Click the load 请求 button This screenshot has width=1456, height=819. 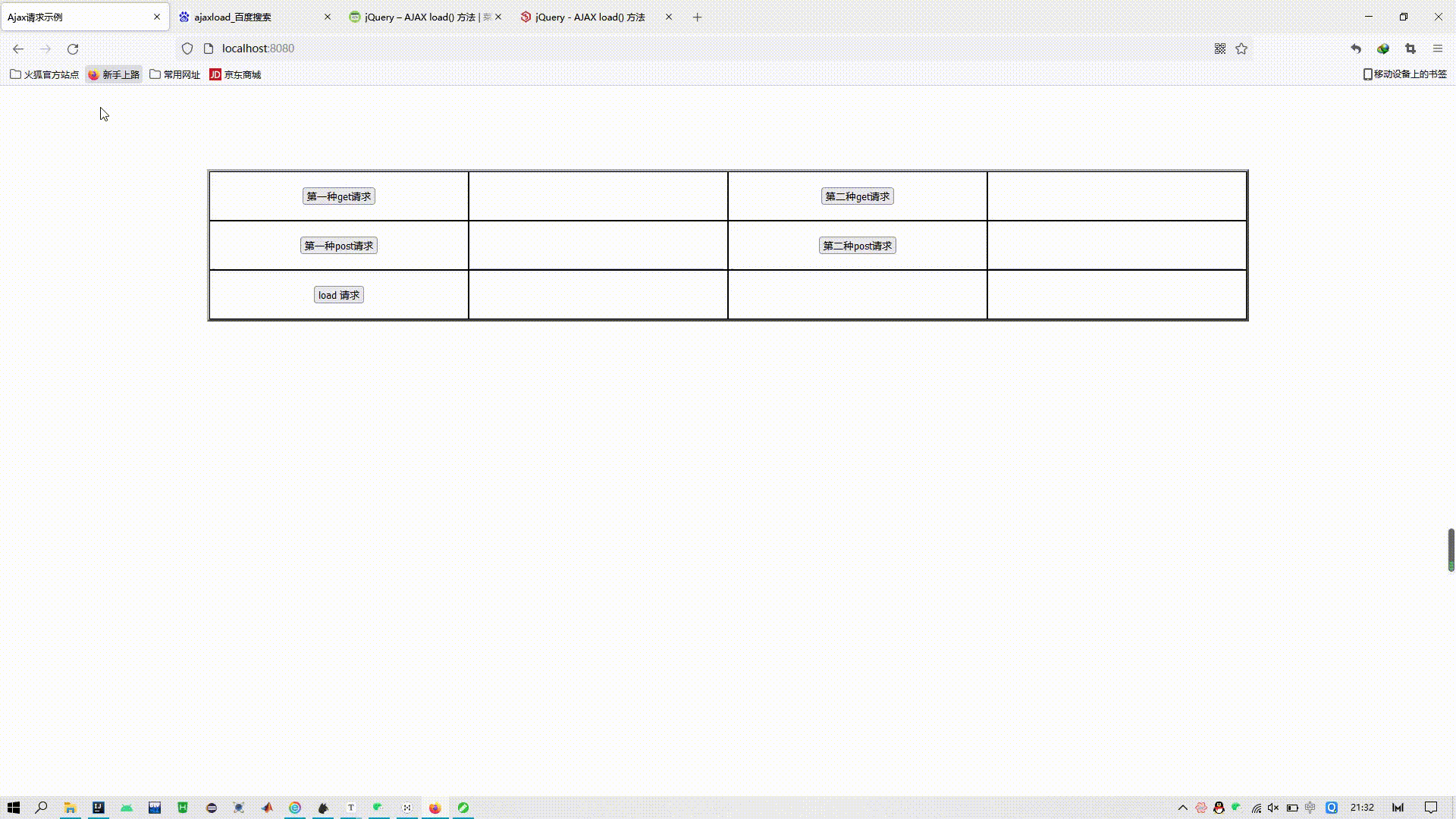339,295
